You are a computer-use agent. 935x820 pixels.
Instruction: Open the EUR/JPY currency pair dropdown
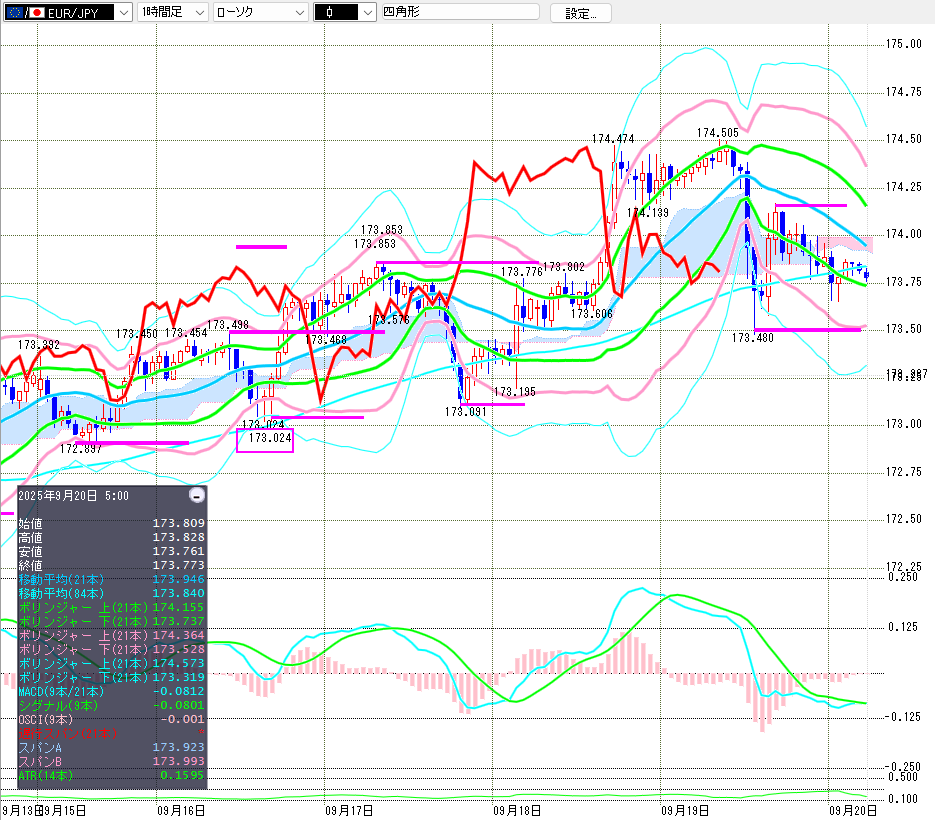tap(123, 12)
